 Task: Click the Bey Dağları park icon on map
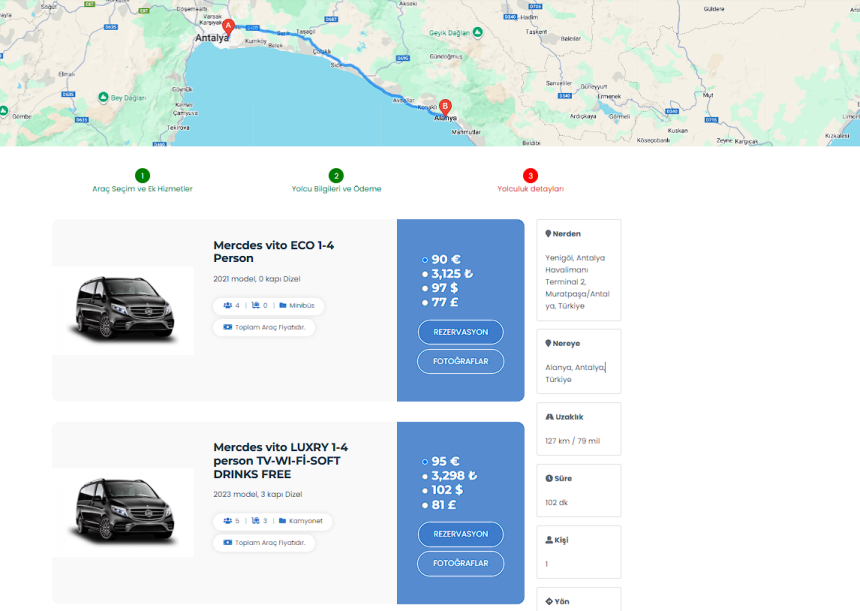point(103,97)
